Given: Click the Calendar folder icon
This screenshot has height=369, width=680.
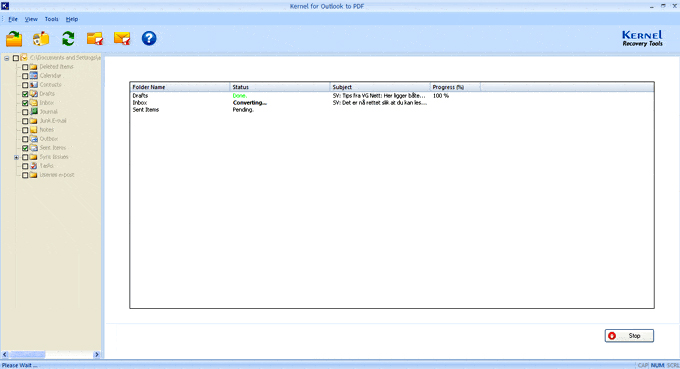Looking at the screenshot, I should (x=33, y=76).
